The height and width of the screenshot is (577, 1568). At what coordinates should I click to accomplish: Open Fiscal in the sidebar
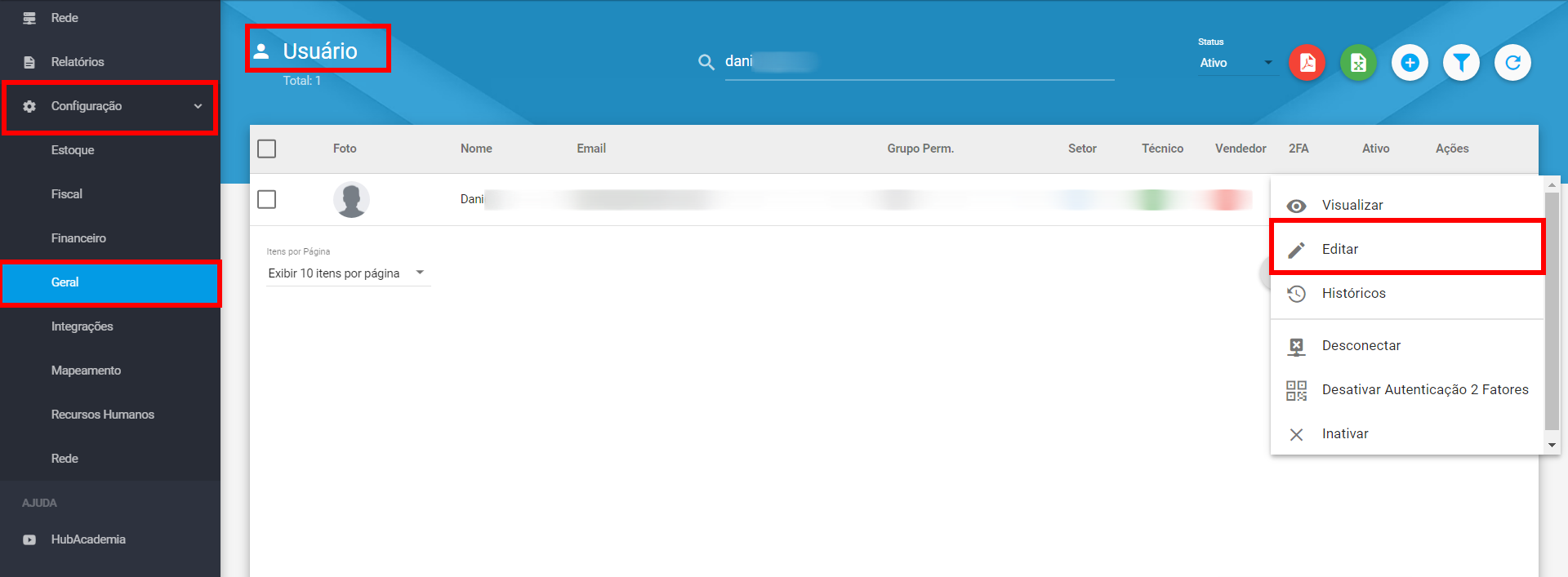(x=110, y=194)
